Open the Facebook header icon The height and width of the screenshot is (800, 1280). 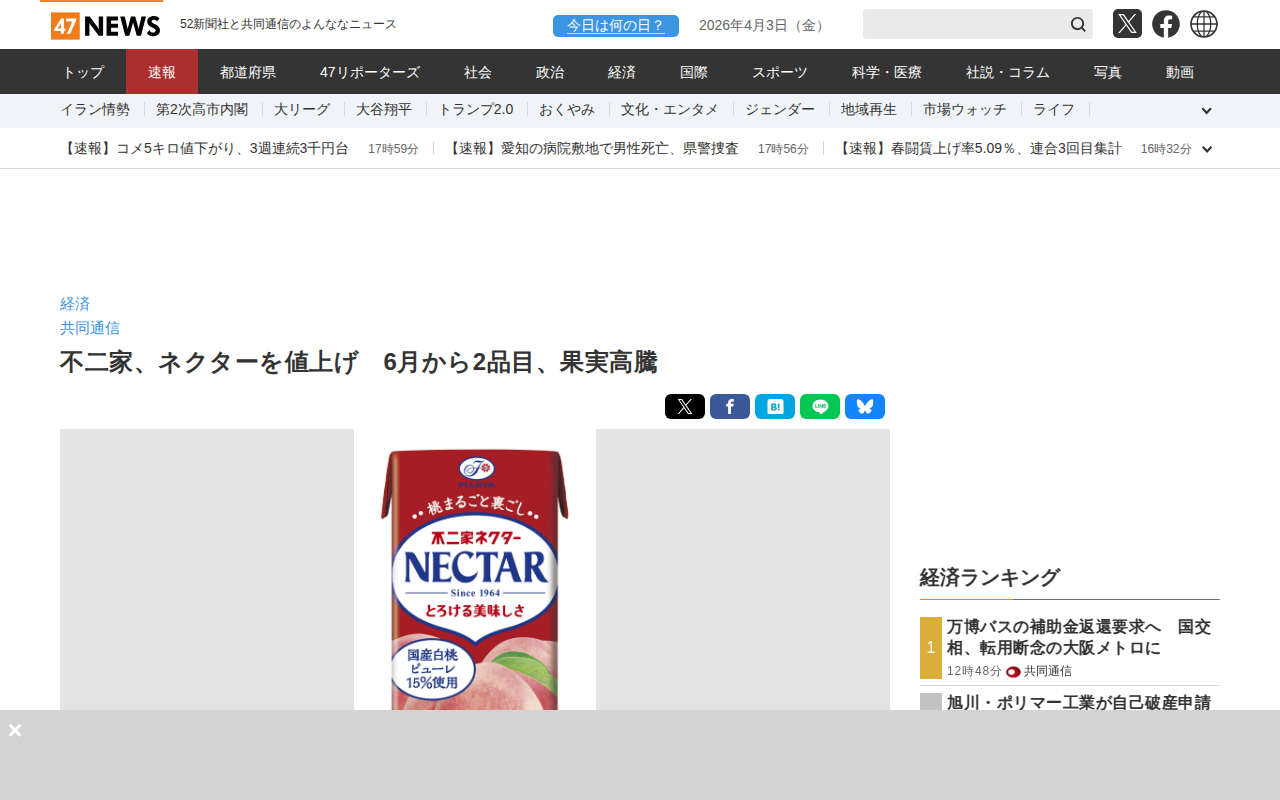point(1166,24)
